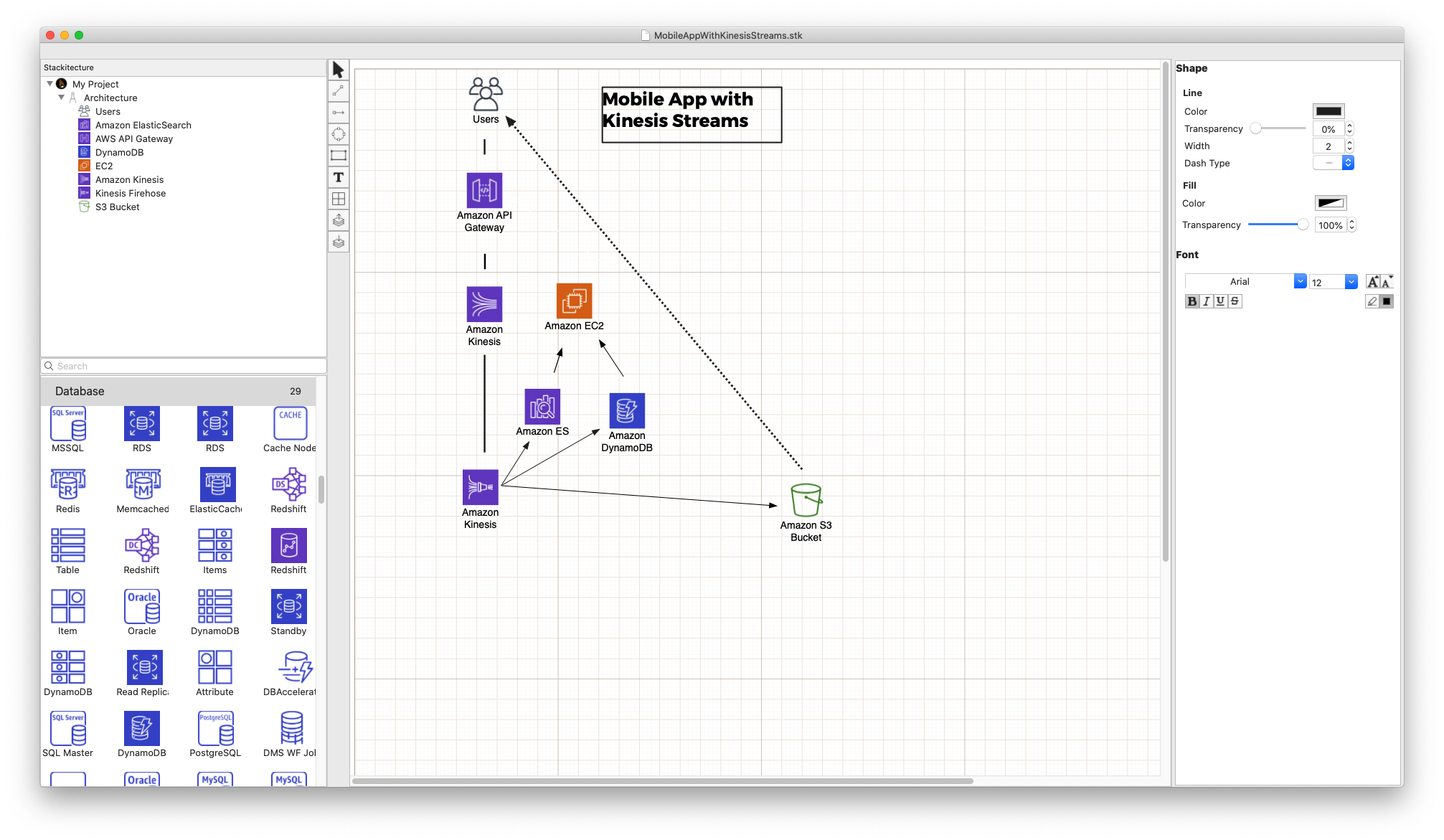Toggle underline text formatting

(x=1219, y=301)
